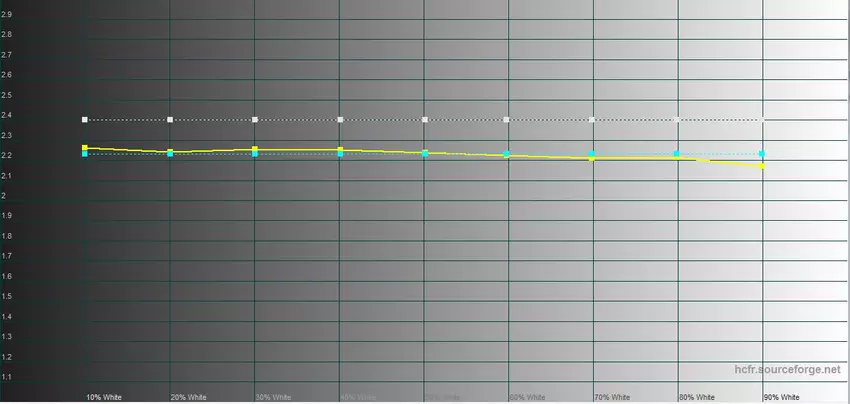This screenshot has height=404, width=850.
Task: Click the 2.4 value on the gamma axis
Action: click(7, 115)
